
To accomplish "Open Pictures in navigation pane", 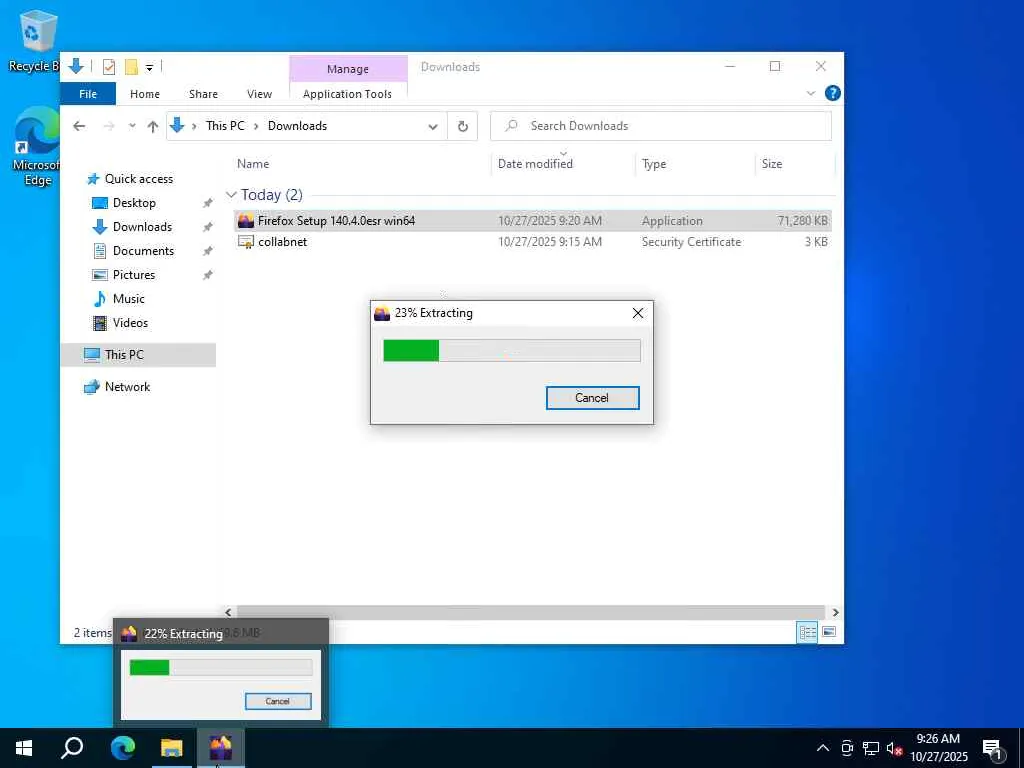I will tap(134, 275).
